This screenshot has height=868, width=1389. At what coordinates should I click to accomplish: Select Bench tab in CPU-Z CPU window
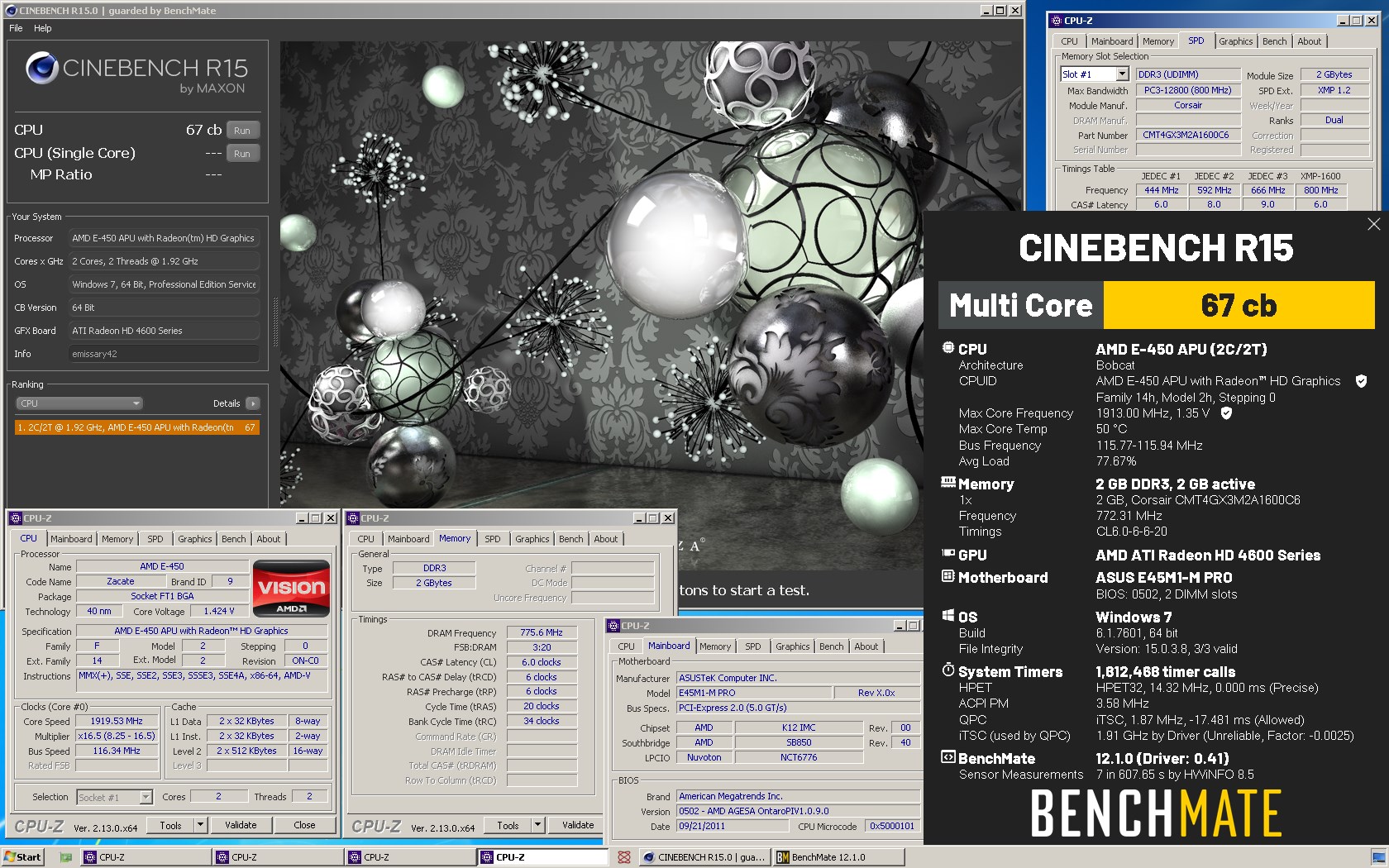[233, 539]
